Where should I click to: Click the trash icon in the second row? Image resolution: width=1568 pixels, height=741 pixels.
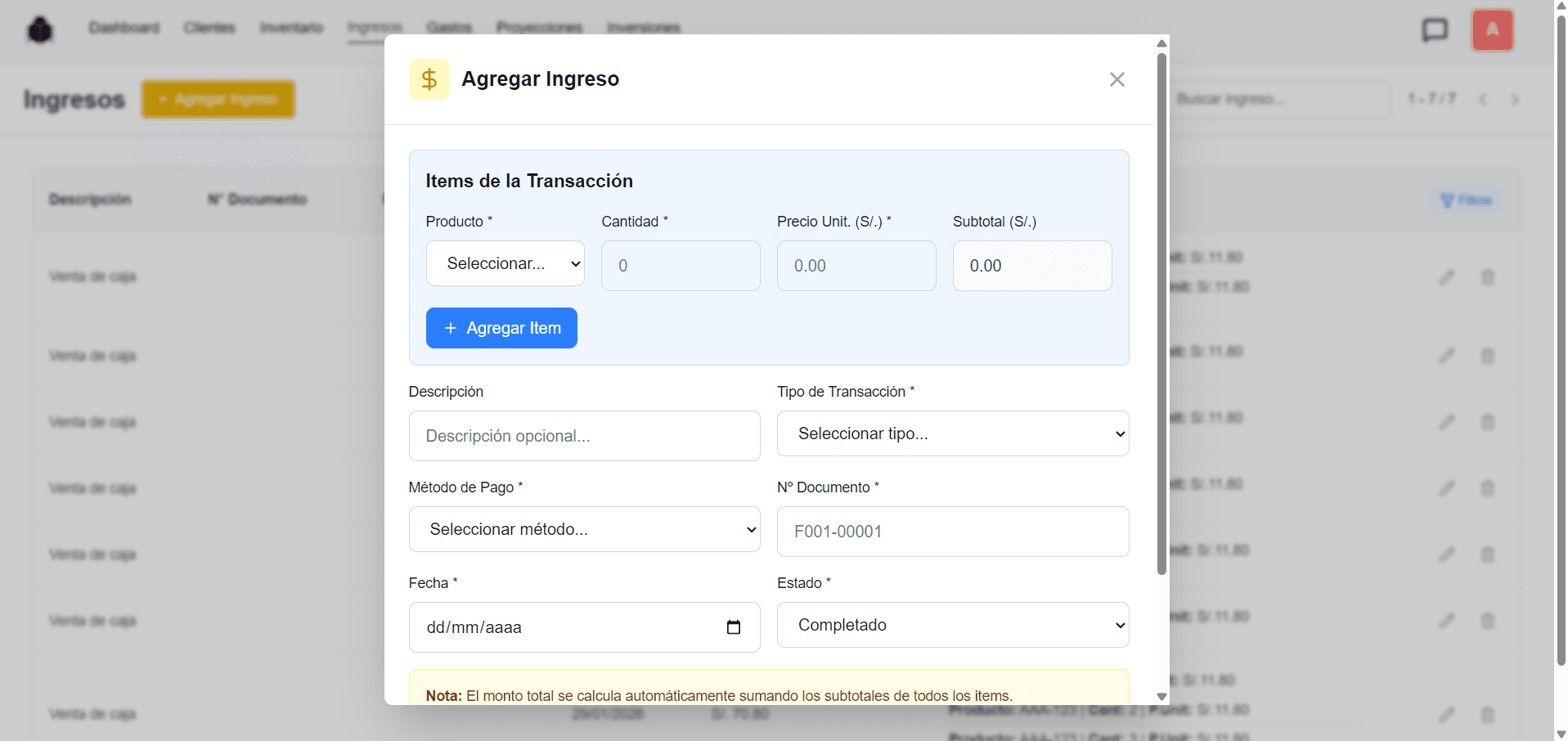[x=1488, y=356]
